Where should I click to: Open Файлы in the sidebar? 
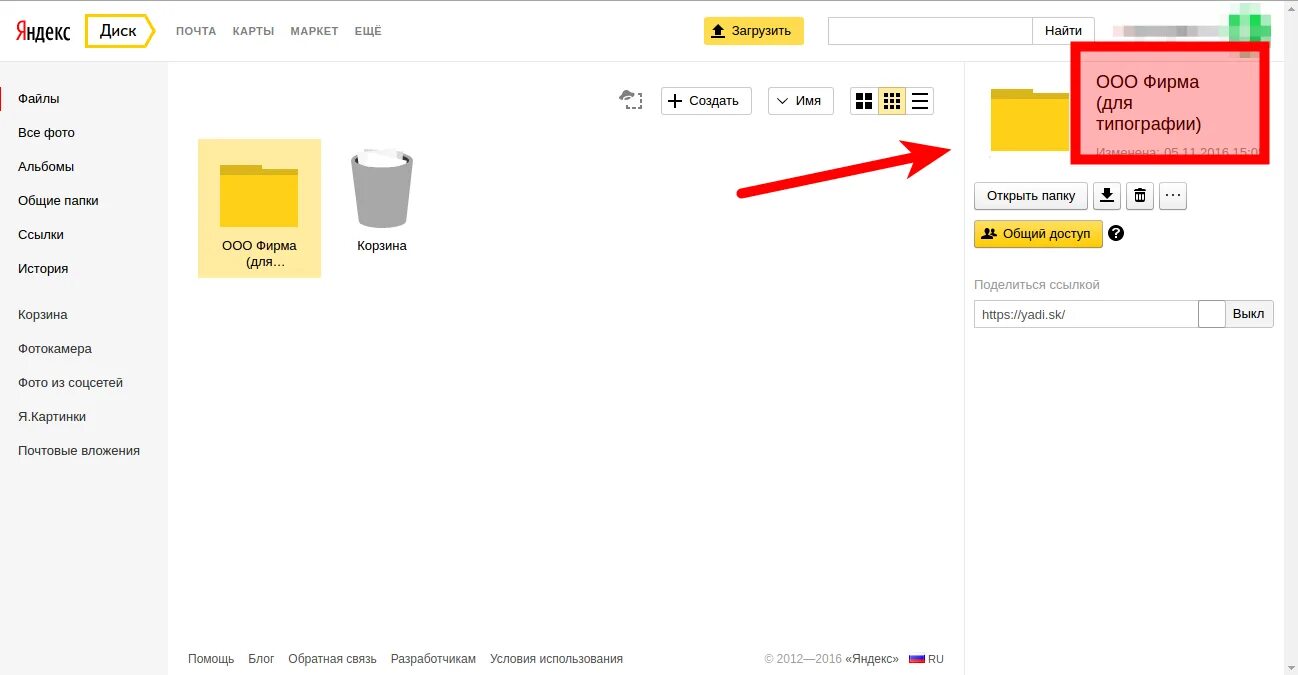pyautogui.click(x=39, y=99)
